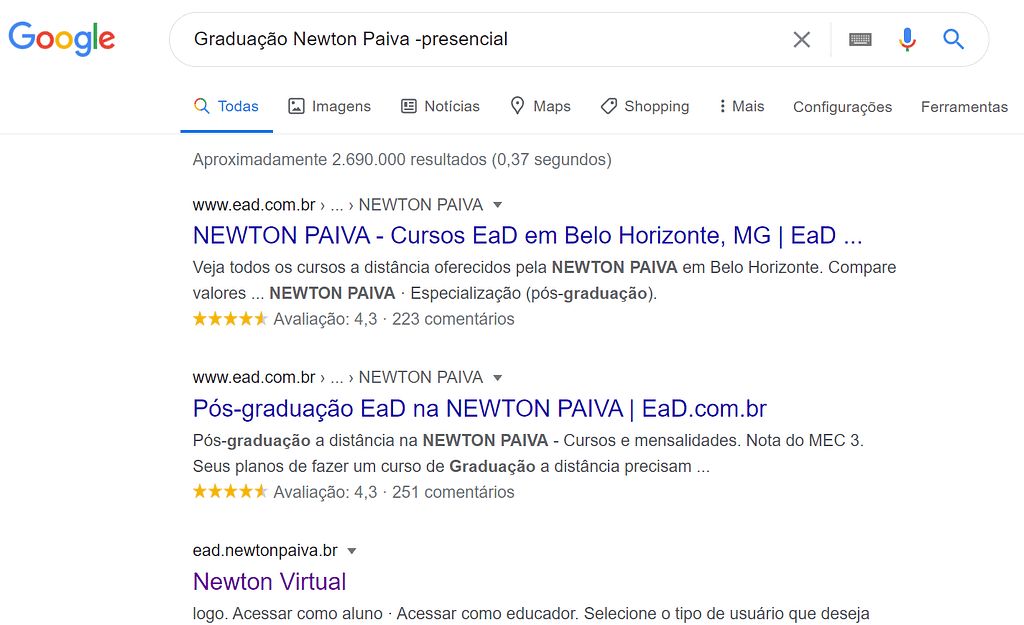Open the Ferramentas options
The height and width of the screenshot is (625, 1024).
tap(964, 107)
